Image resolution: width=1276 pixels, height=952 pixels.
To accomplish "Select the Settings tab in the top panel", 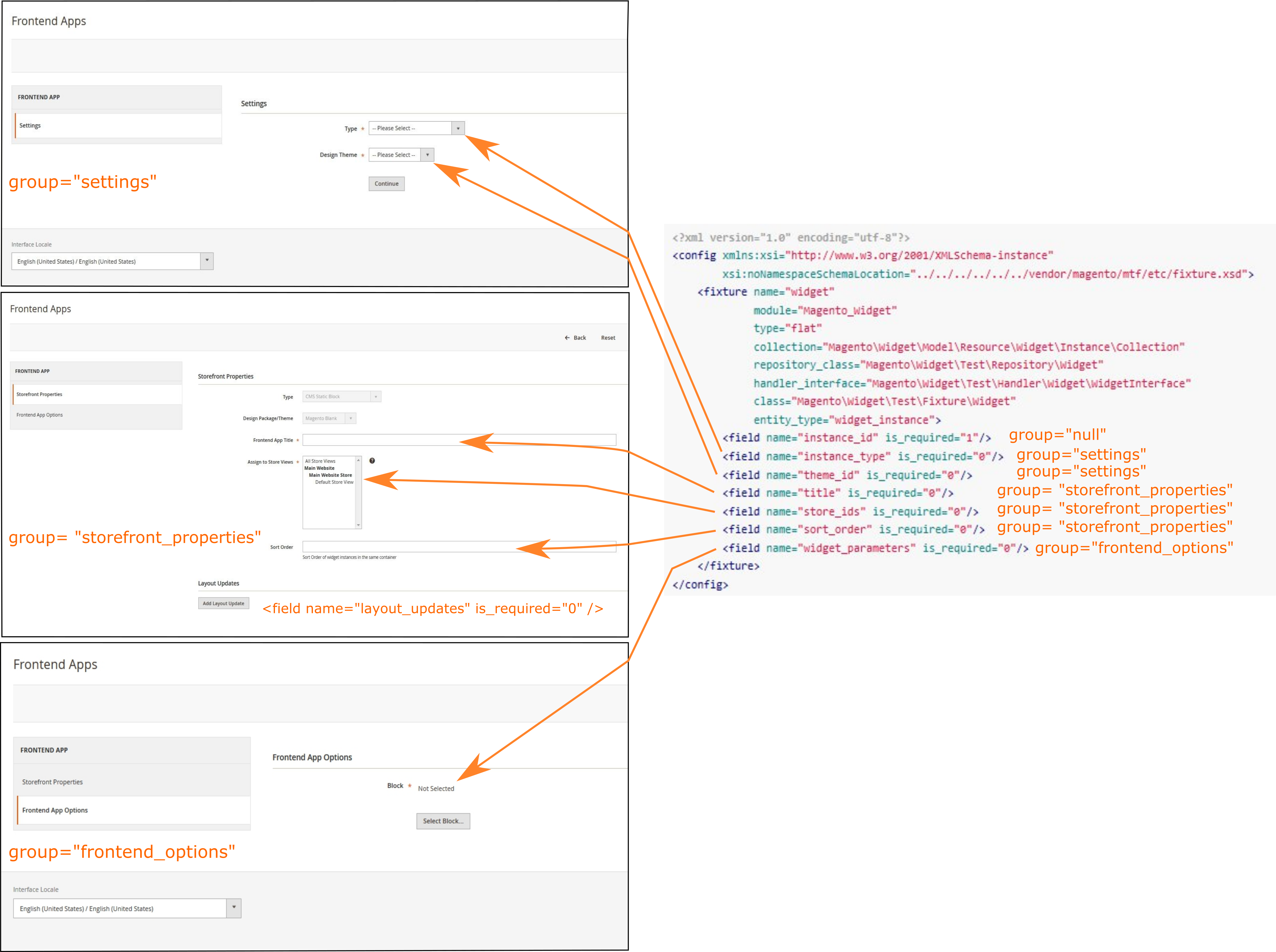I will 118,126.
